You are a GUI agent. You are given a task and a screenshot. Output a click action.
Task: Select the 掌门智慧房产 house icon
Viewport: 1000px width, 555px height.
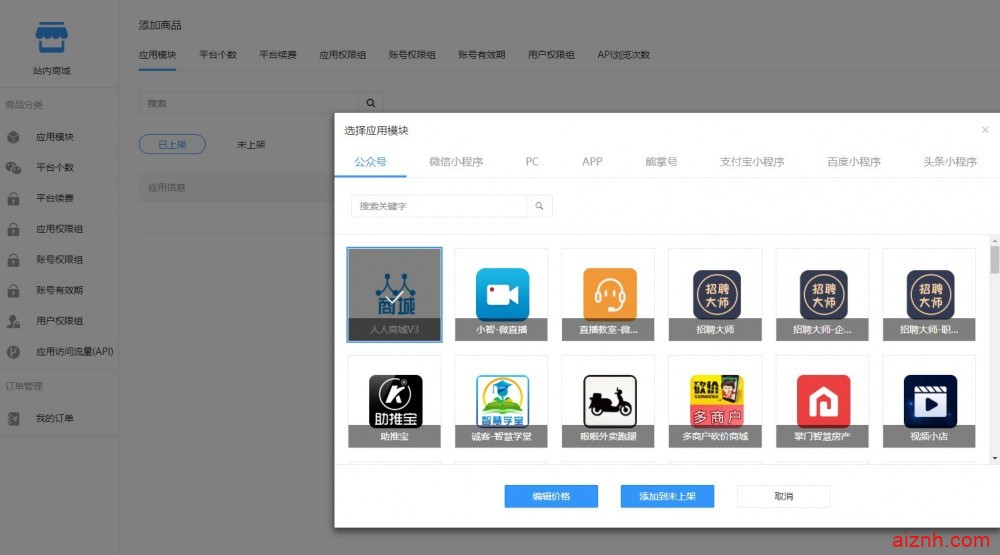coord(823,401)
